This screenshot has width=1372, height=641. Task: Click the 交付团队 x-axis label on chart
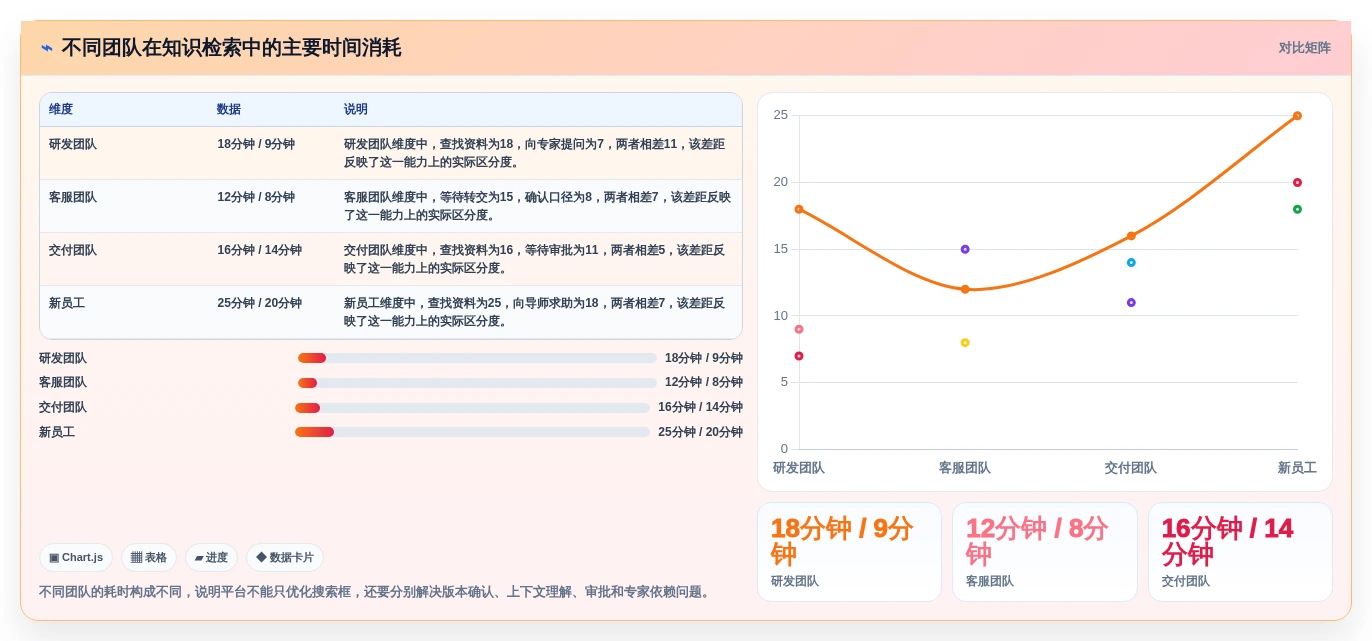point(1131,468)
